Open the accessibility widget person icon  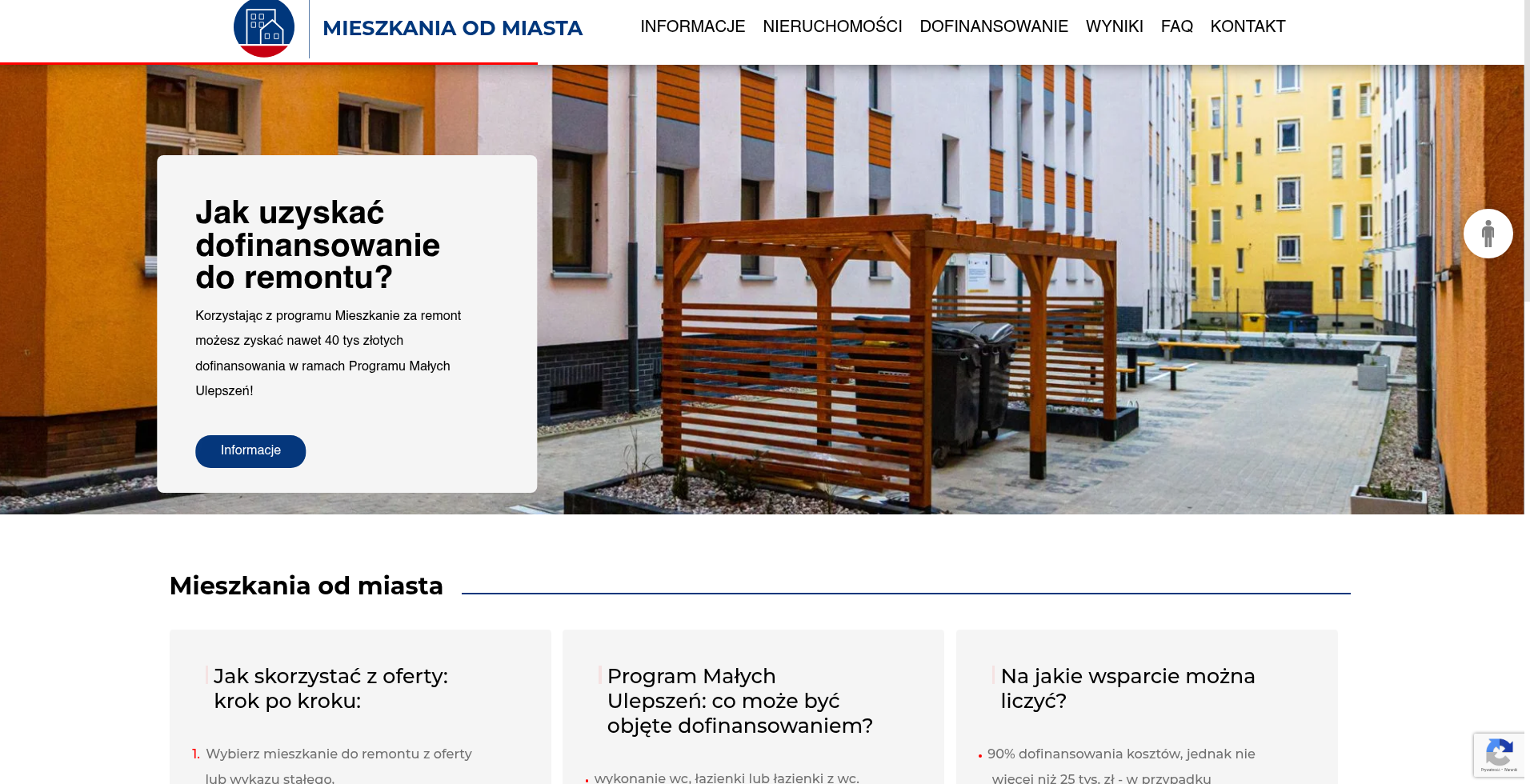click(x=1487, y=233)
